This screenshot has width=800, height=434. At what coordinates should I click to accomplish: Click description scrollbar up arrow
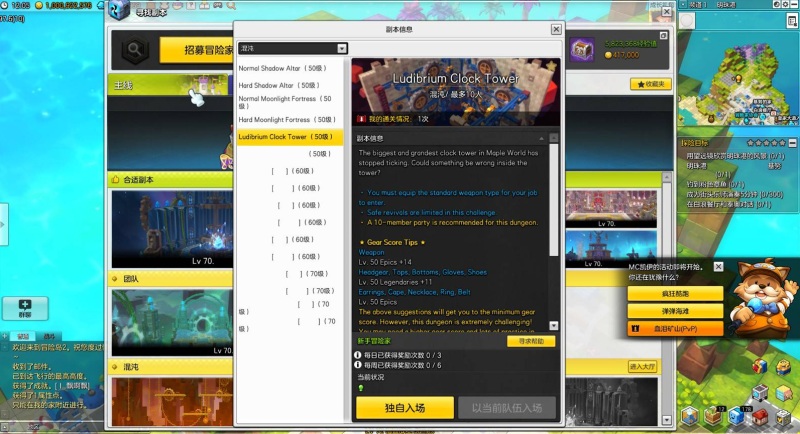tap(554, 138)
